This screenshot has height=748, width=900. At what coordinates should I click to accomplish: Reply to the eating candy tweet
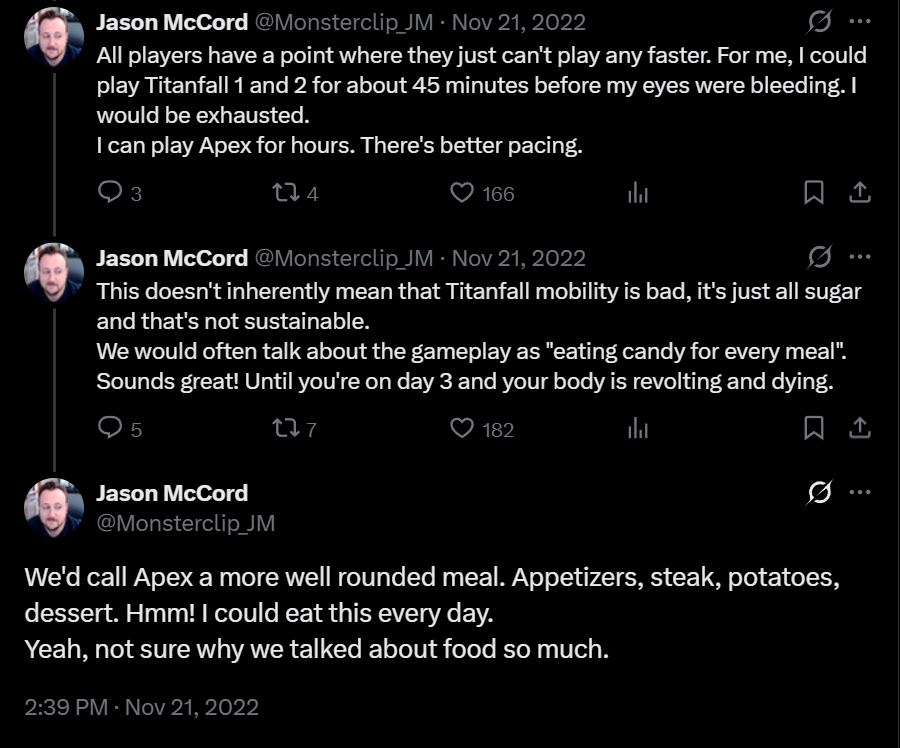click(110, 429)
